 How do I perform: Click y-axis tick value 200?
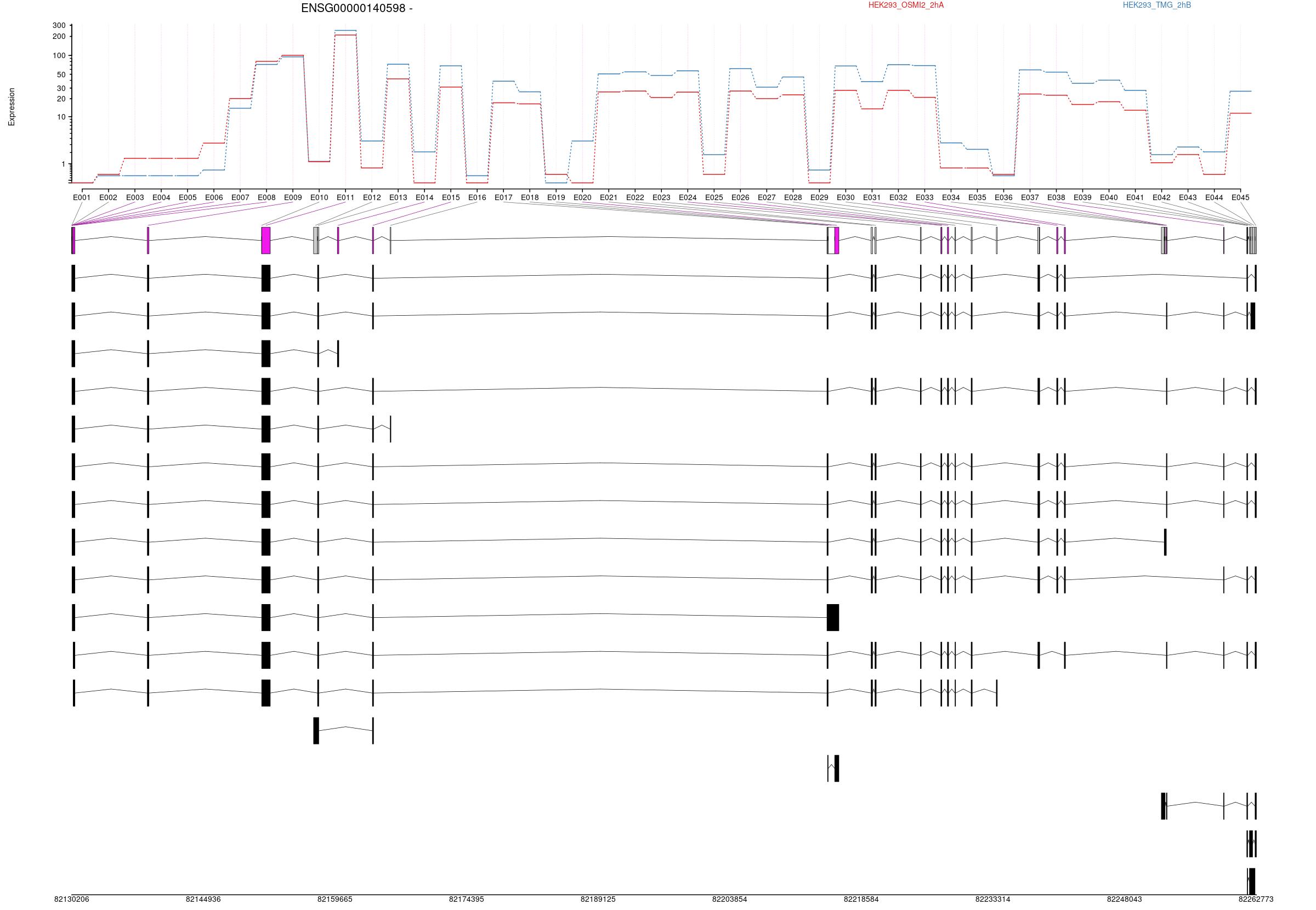coord(59,37)
